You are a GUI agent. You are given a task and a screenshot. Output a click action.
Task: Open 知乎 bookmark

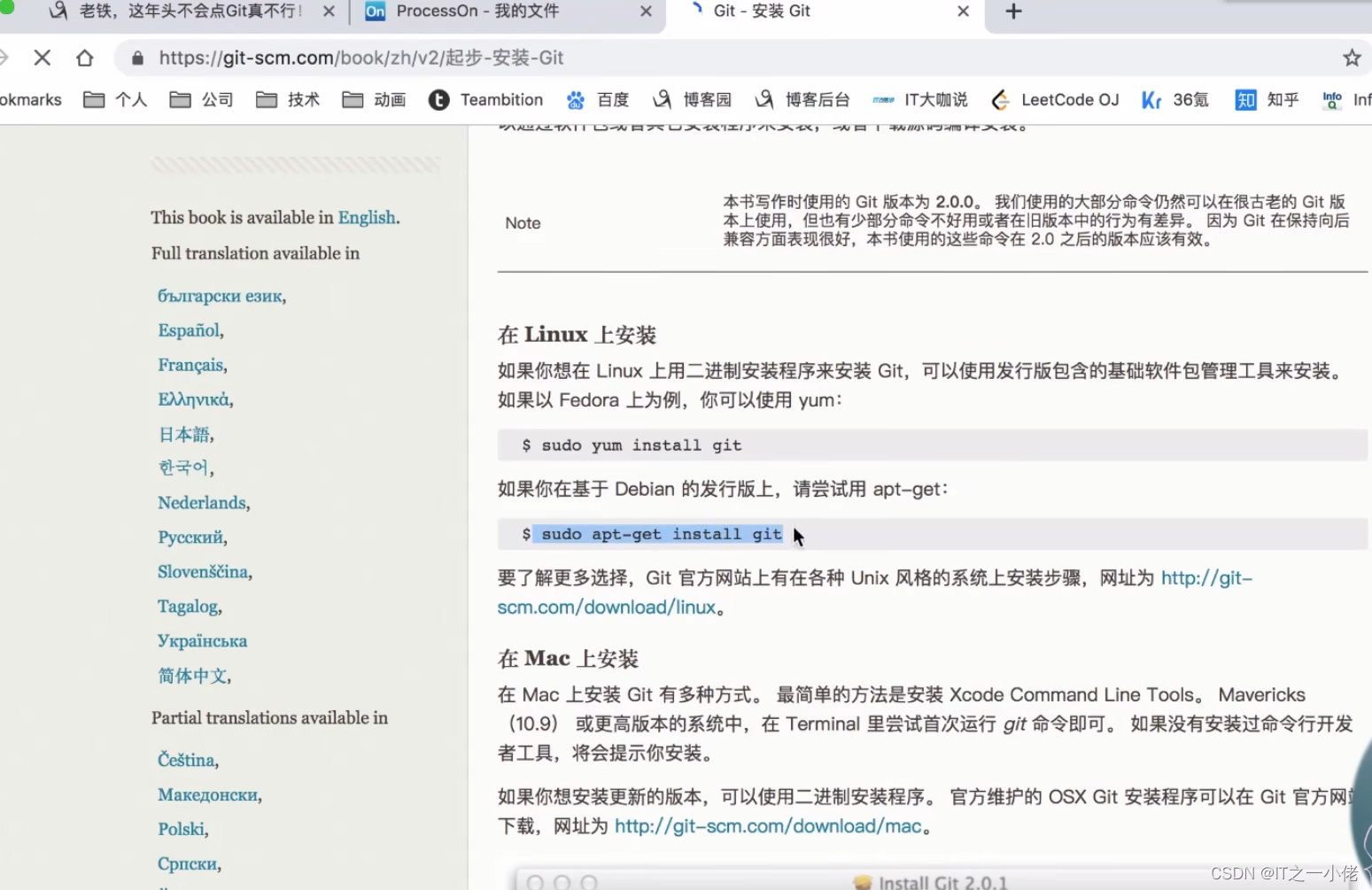tap(1267, 100)
